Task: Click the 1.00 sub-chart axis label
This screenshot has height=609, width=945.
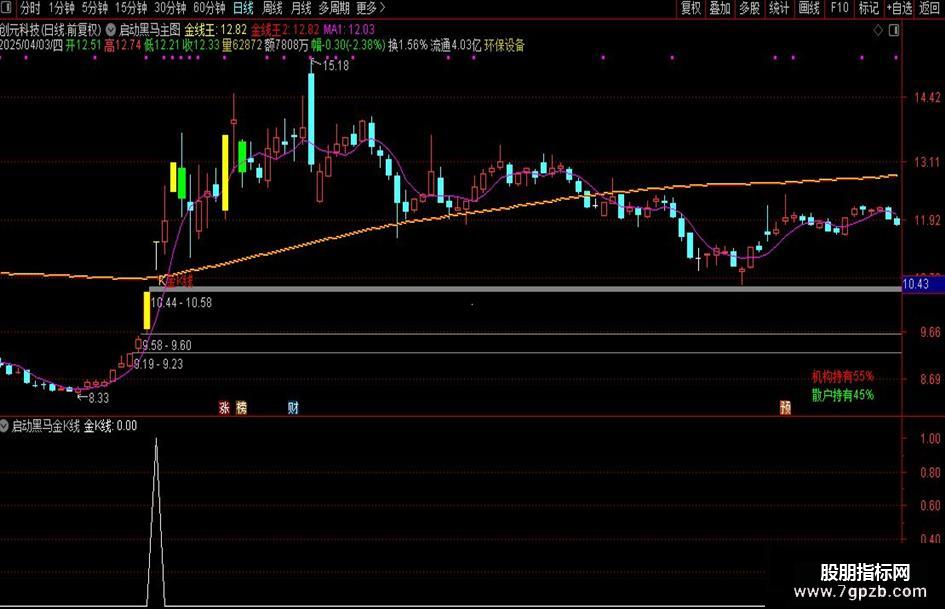Action: 930,438
